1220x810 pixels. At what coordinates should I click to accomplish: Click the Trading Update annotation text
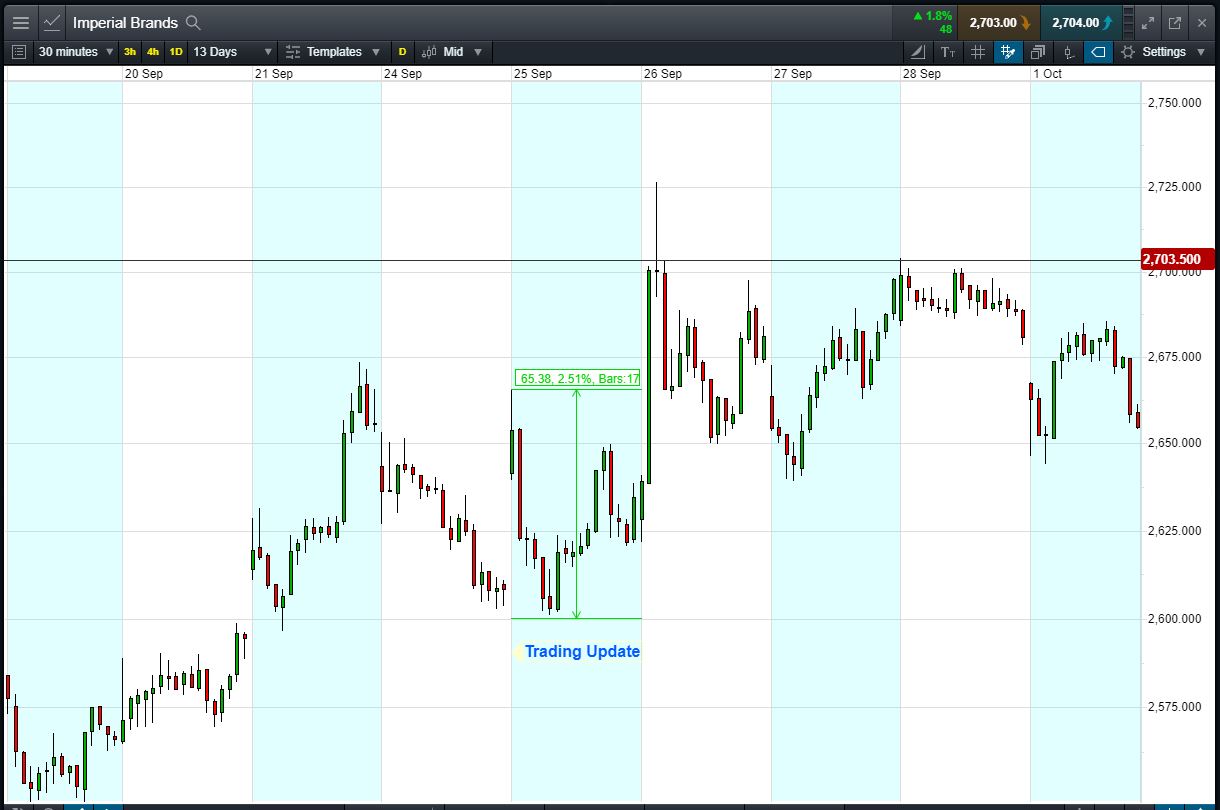(582, 651)
